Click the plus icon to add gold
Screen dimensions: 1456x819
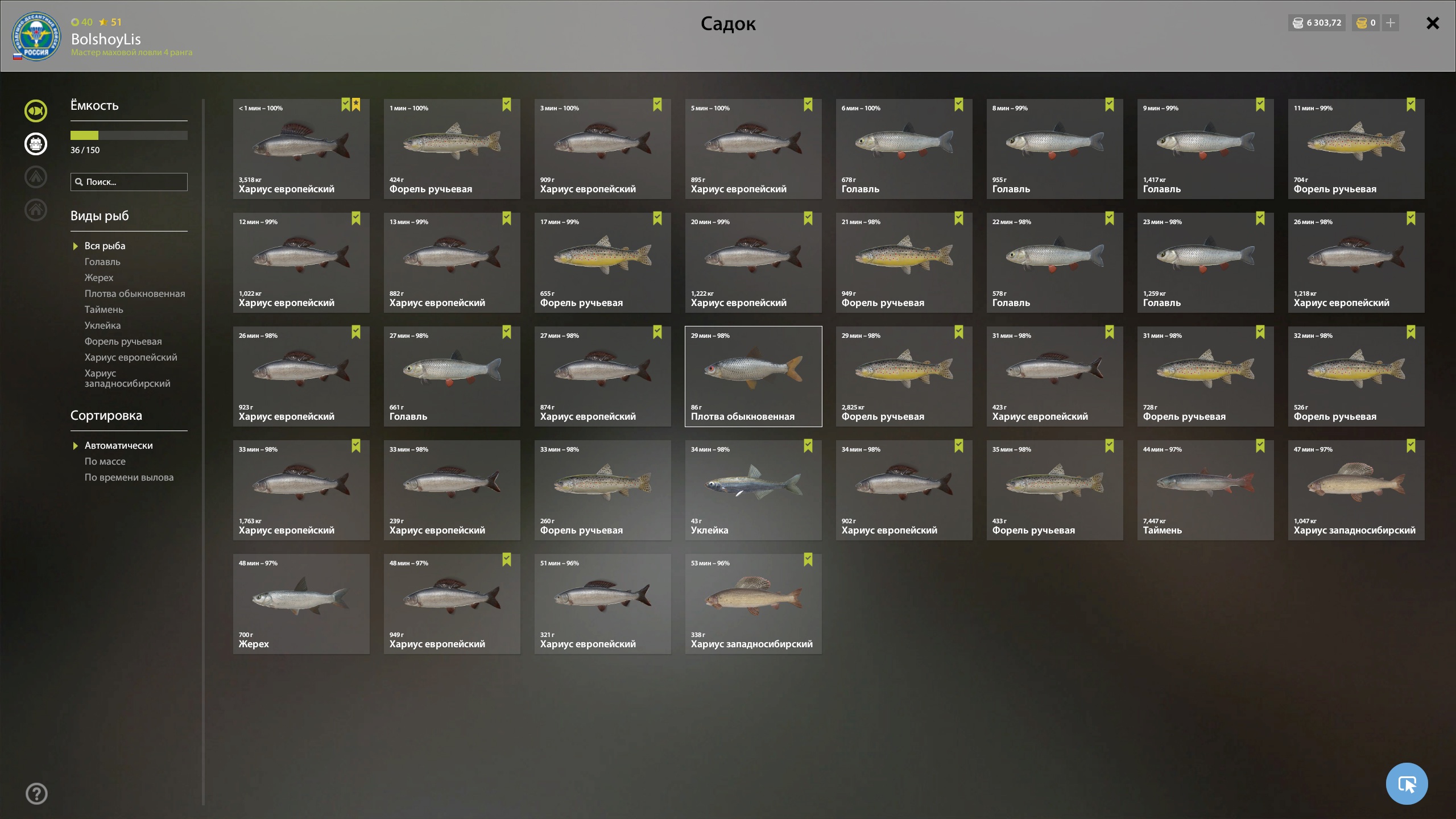pyautogui.click(x=1391, y=23)
